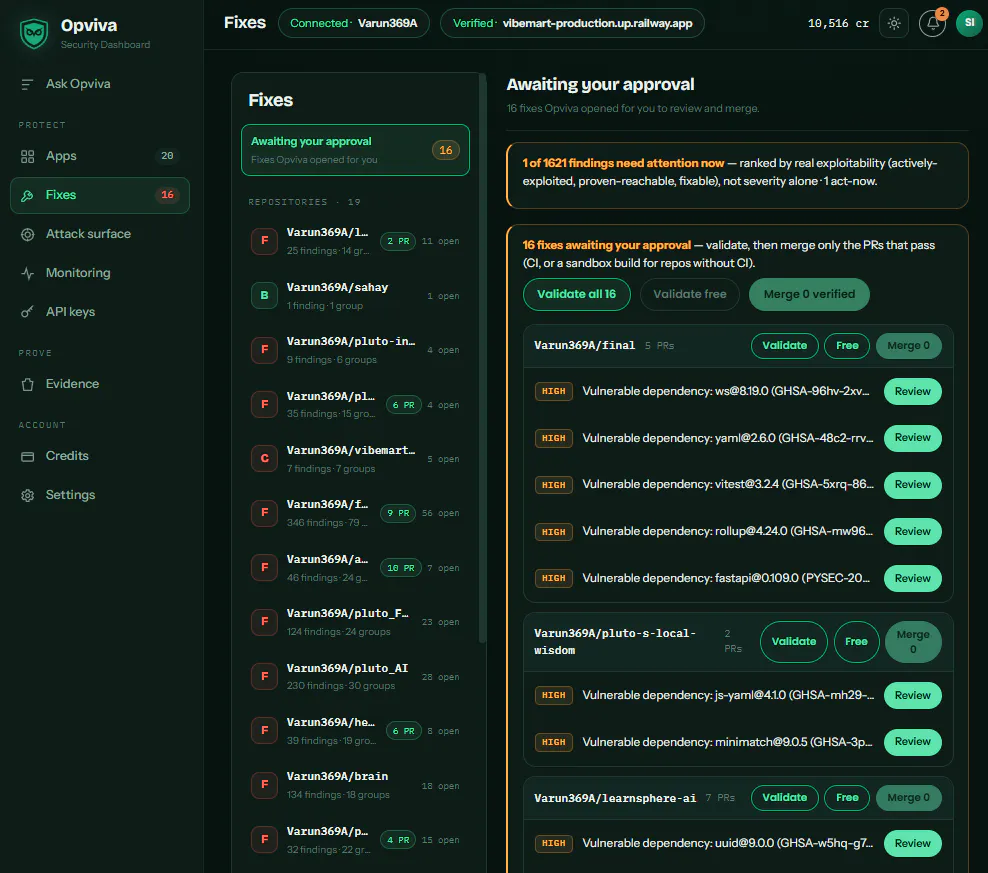
Task: Click grade F badge for Varun369A/pluto_AI
Action: (x=265, y=676)
